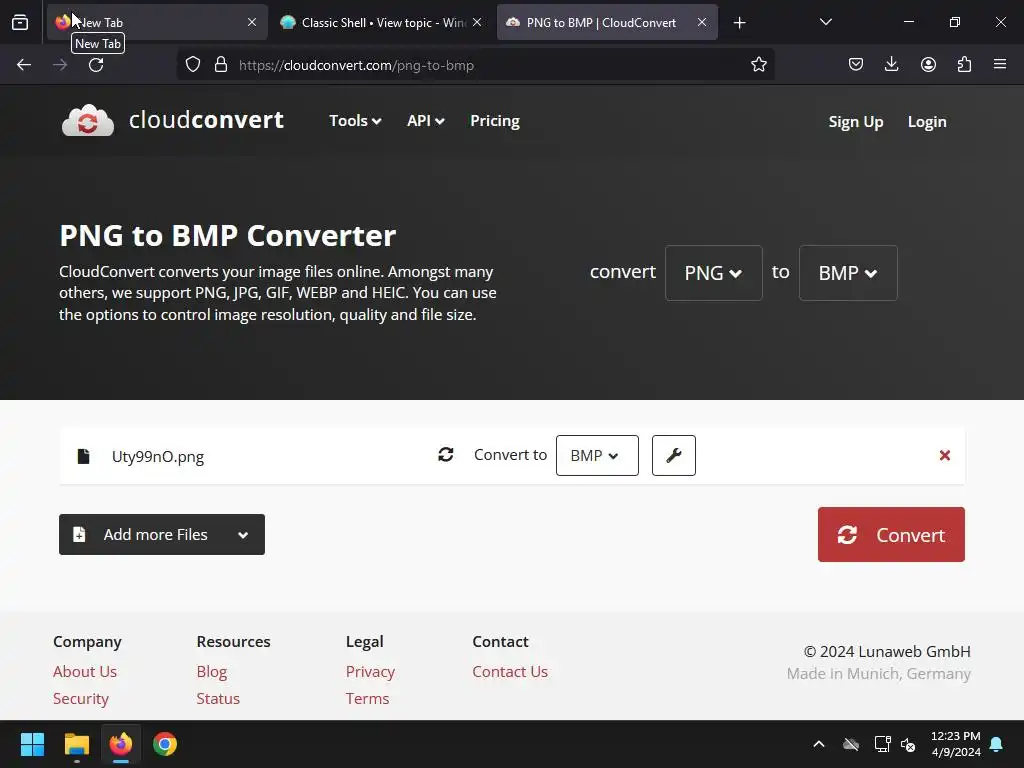
Task: Click Login link
Action: click(x=927, y=122)
